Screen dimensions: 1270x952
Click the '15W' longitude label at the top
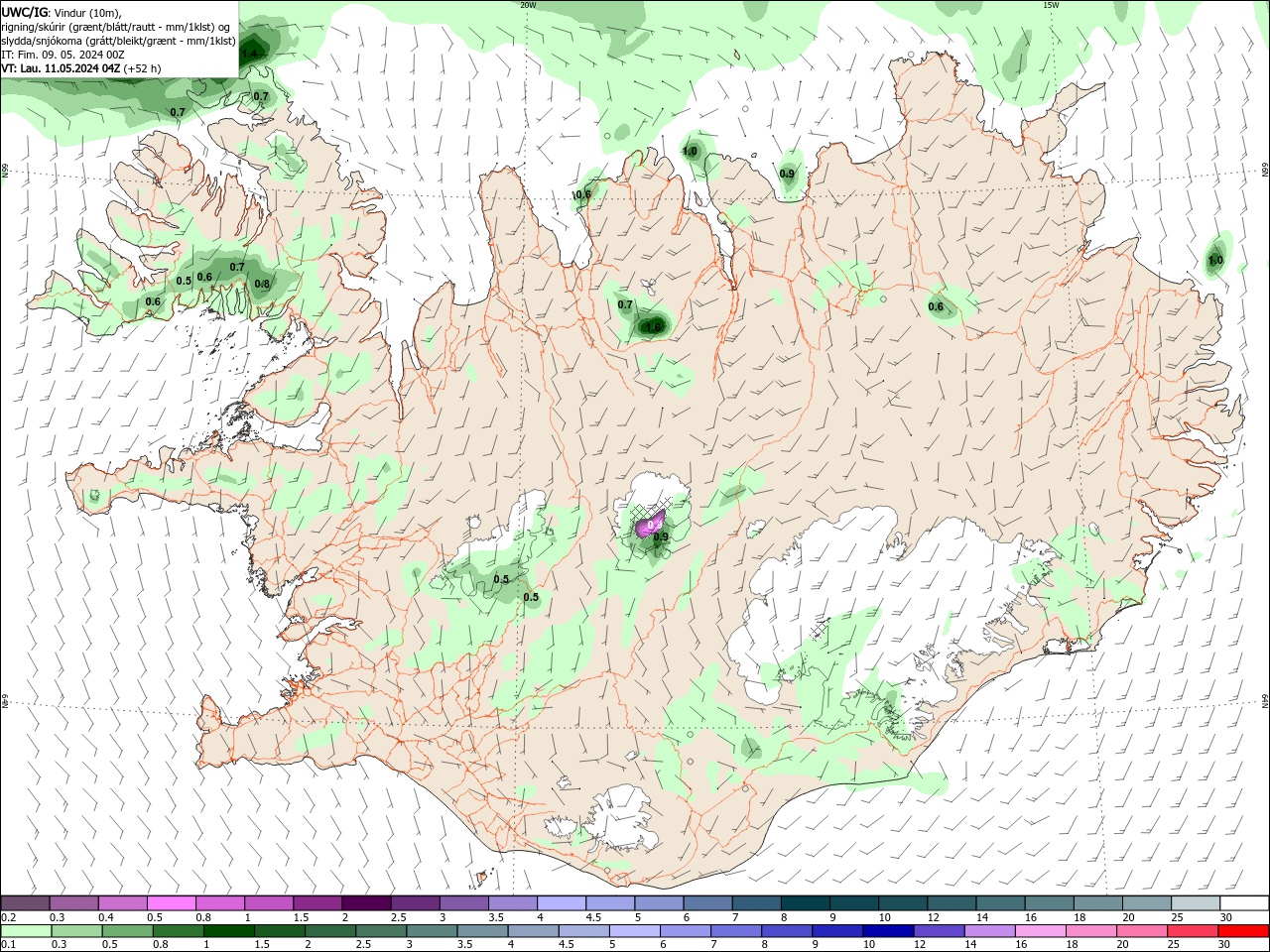click(1051, 5)
